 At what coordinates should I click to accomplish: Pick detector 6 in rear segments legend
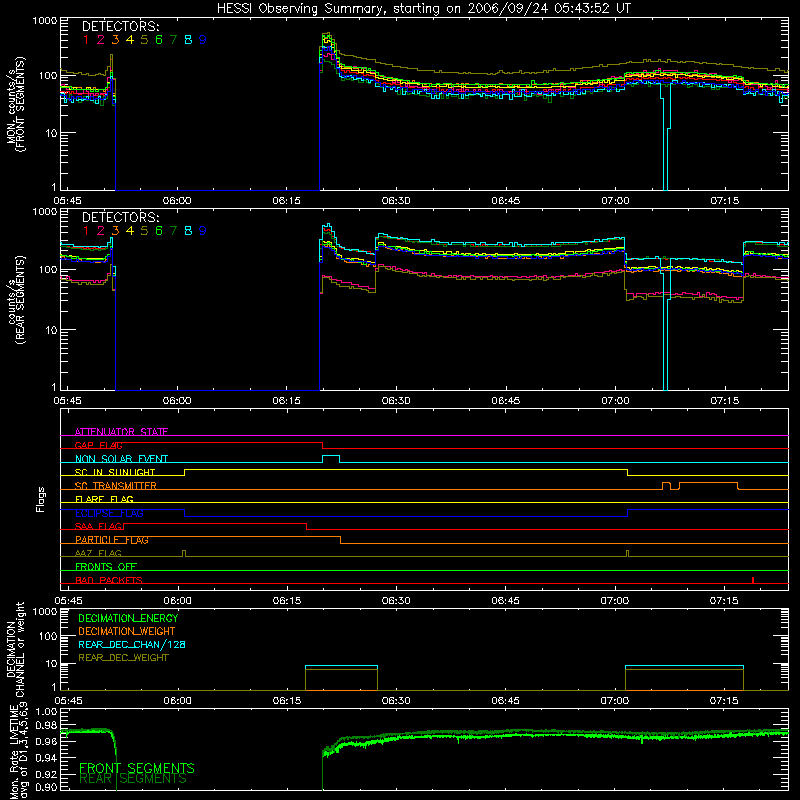(159, 231)
